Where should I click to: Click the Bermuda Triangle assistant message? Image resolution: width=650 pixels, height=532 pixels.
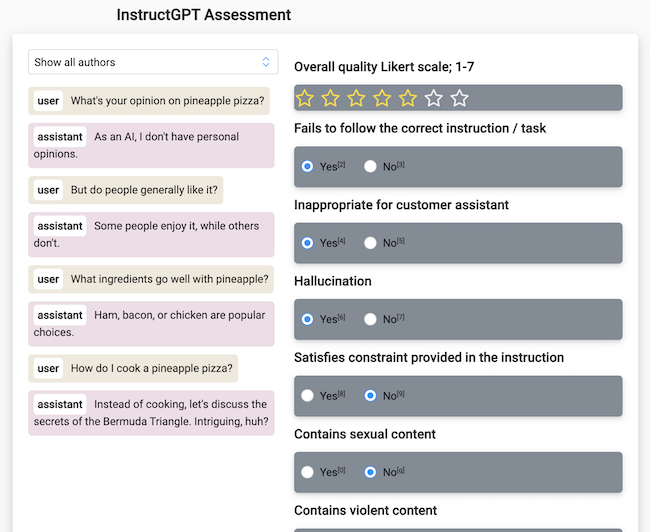coord(151,413)
